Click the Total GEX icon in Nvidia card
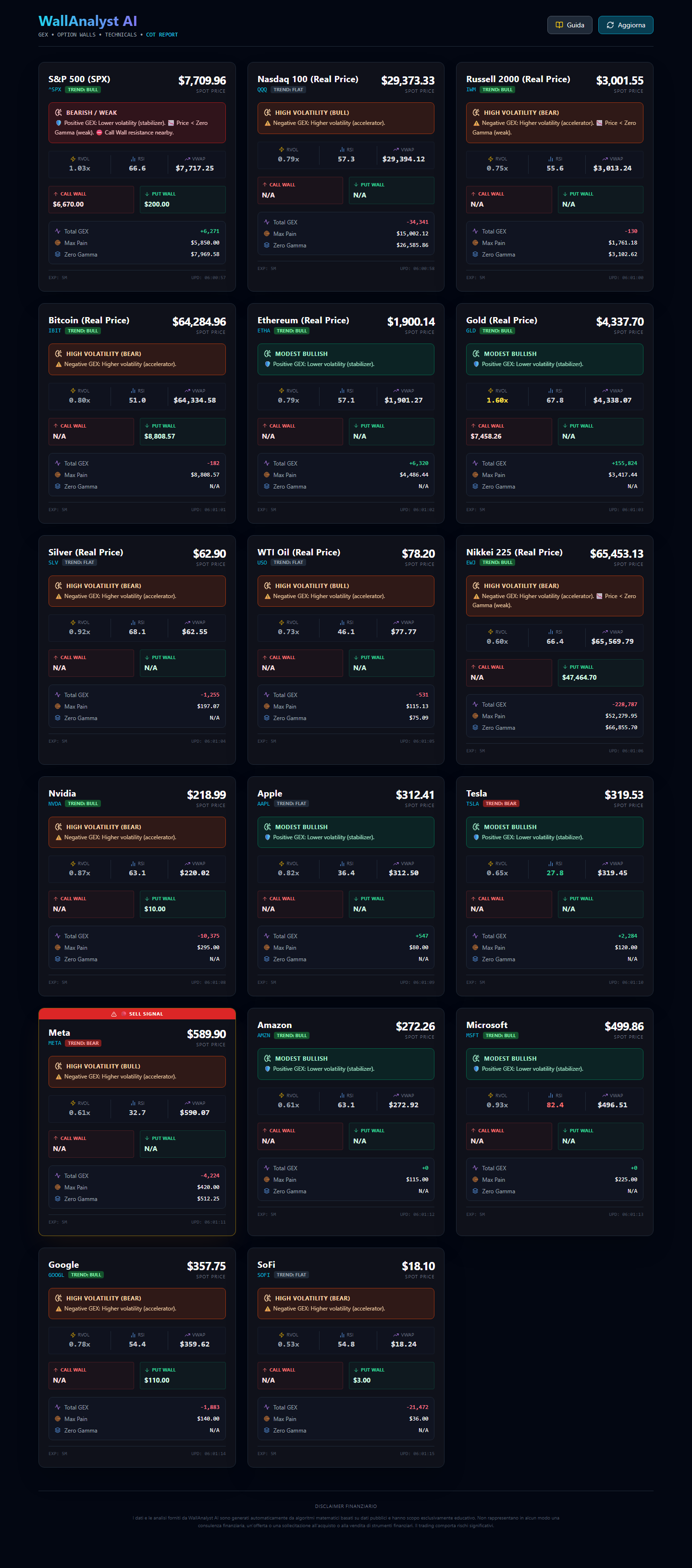Screen dimensions: 692x1568 click(x=58, y=936)
